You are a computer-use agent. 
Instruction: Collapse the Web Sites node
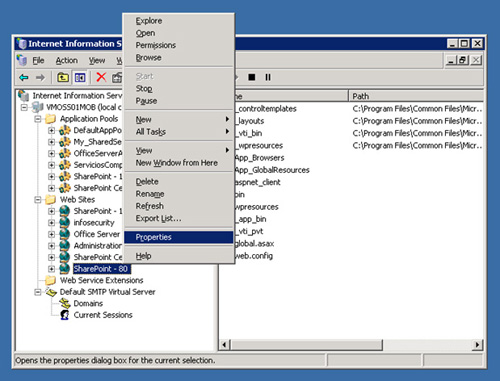click(38, 200)
